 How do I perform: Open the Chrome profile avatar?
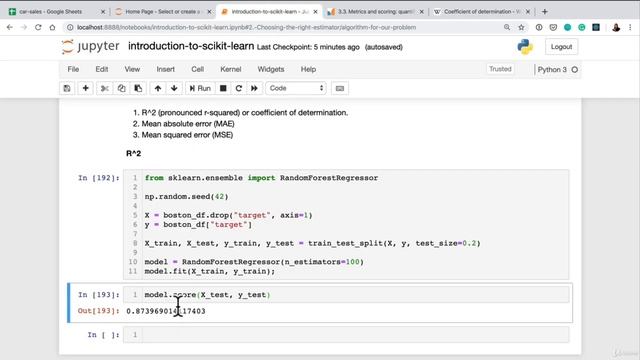[616, 27]
